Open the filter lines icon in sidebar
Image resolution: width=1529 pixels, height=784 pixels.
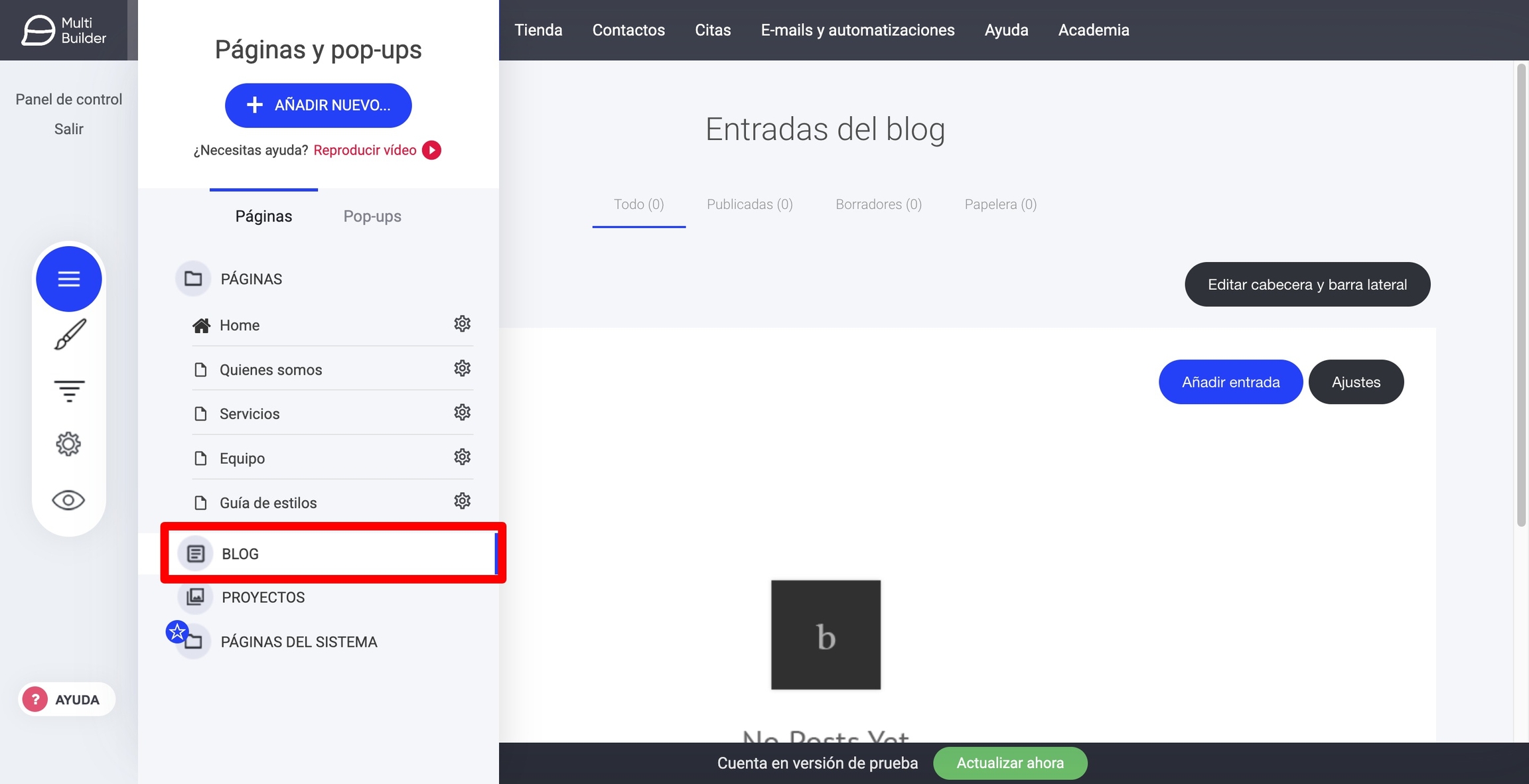click(69, 390)
